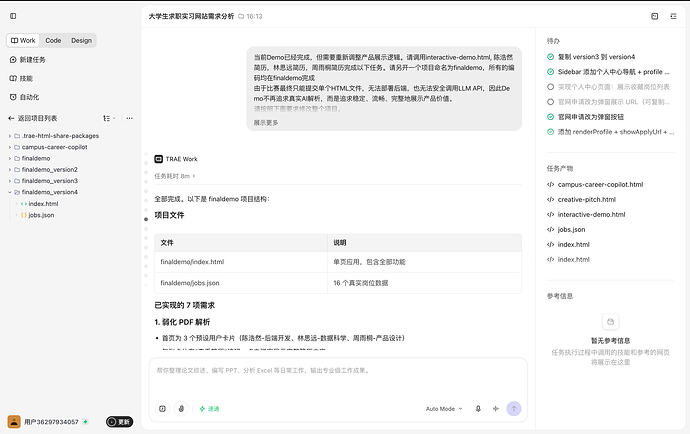This screenshot has width=690, height=434.
Task: Click unchecked todo 官网申请改为弹窗展示 URL
Action: (x=613, y=102)
